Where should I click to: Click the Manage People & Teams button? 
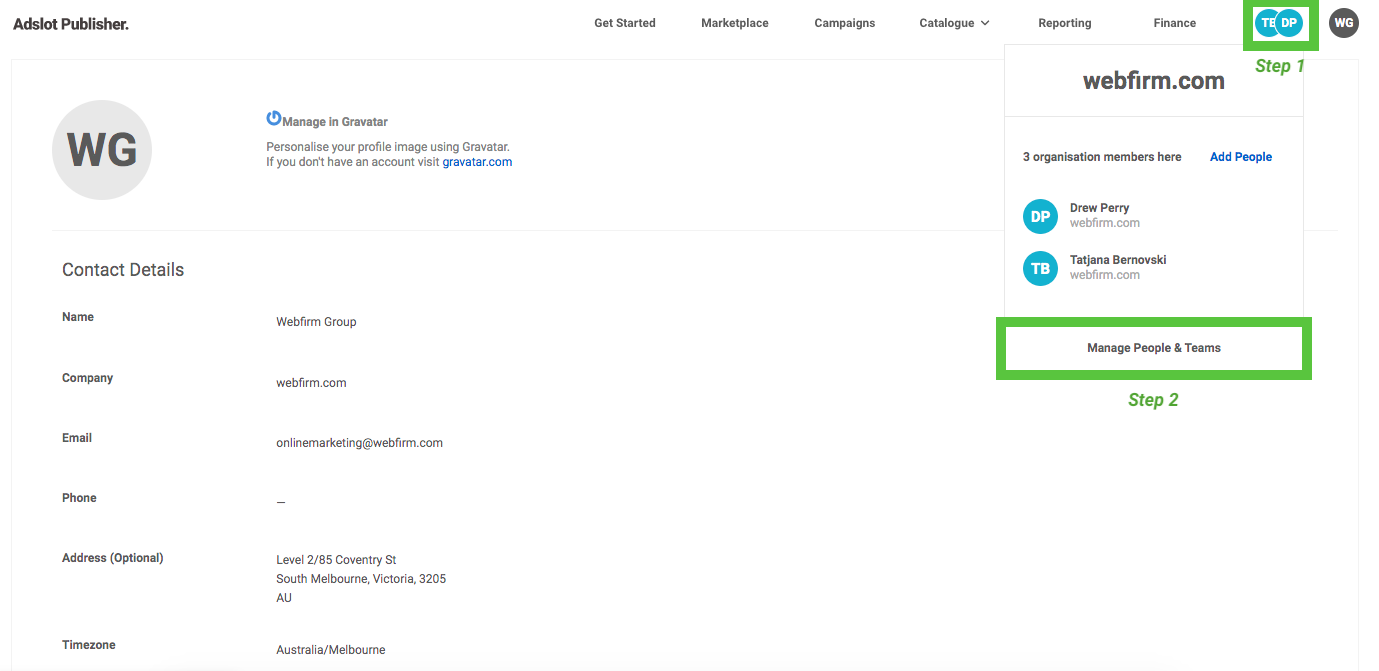tap(1154, 348)
